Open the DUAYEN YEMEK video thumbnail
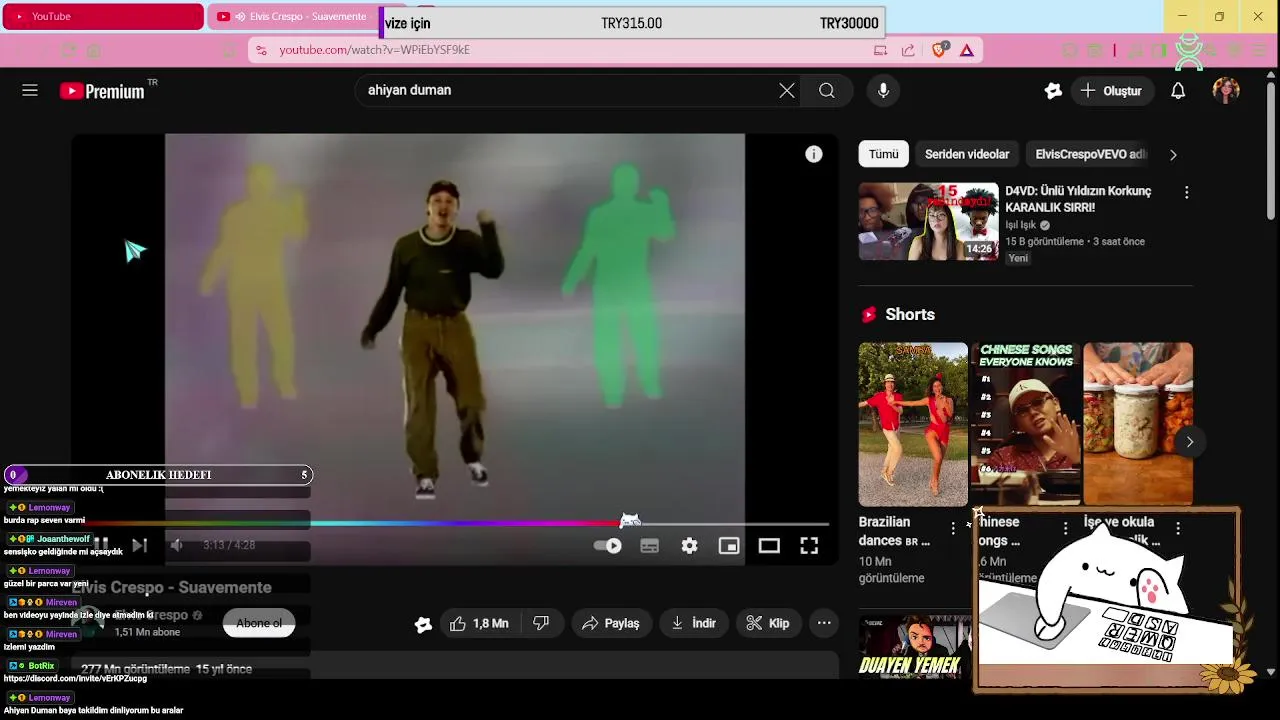 [x=915, y=646]
